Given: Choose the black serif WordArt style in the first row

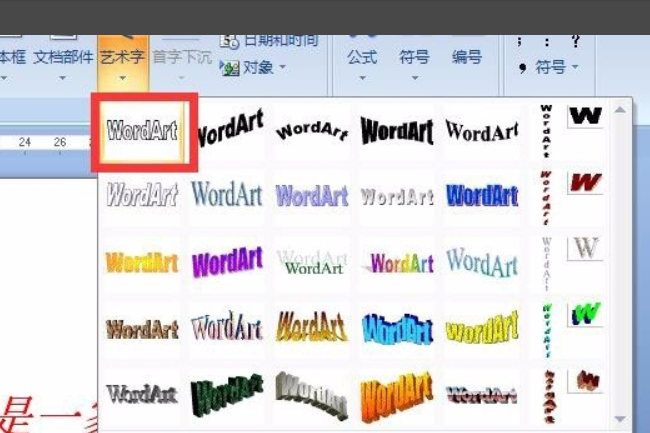Looking at the screenshot, I should (482, 131).
